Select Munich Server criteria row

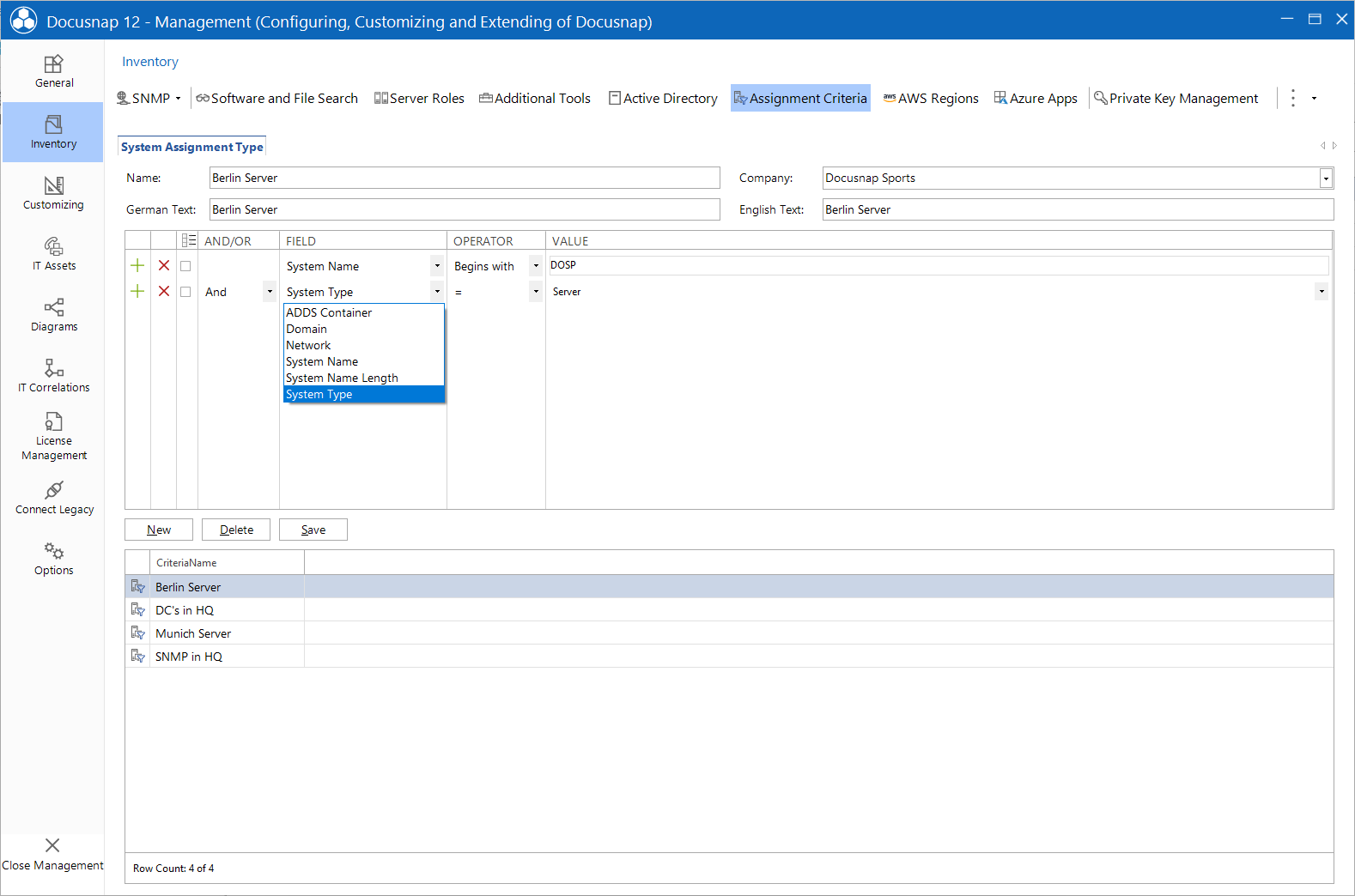click(x=730, y=633)
